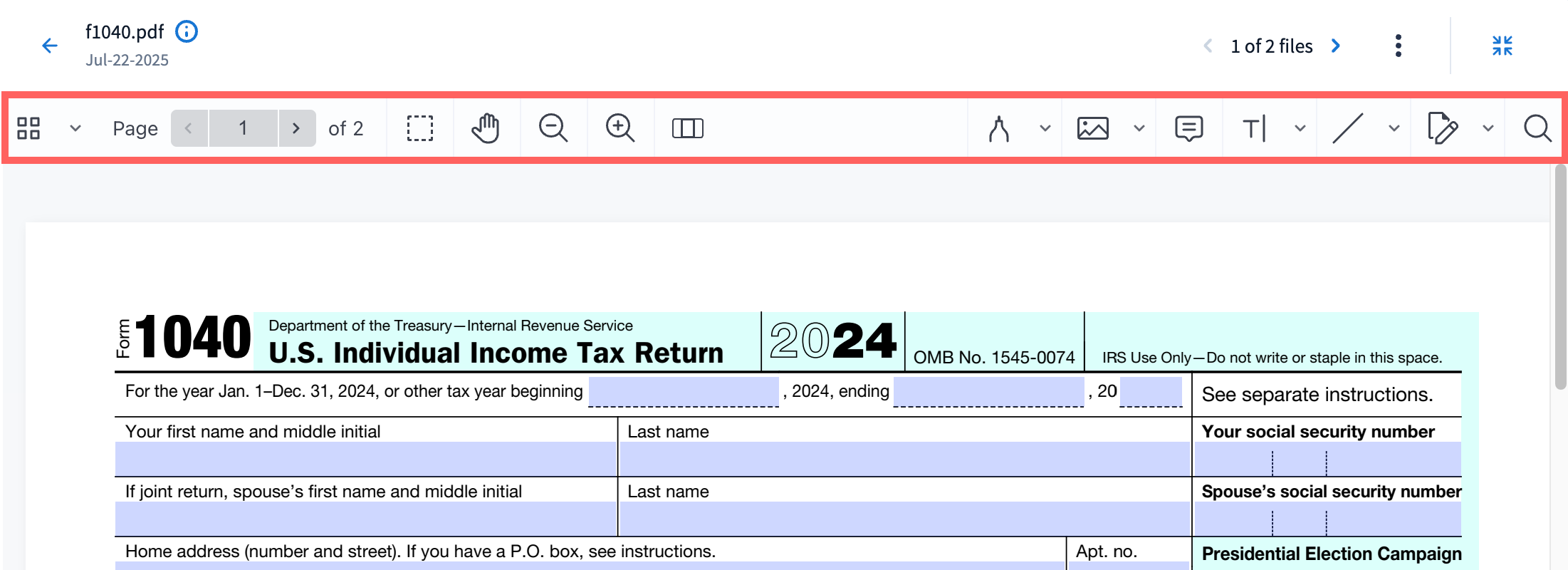Open the pen tool options dropdown
Image resolution: width=1568 pixels, height=570 pixels.
1045,128
